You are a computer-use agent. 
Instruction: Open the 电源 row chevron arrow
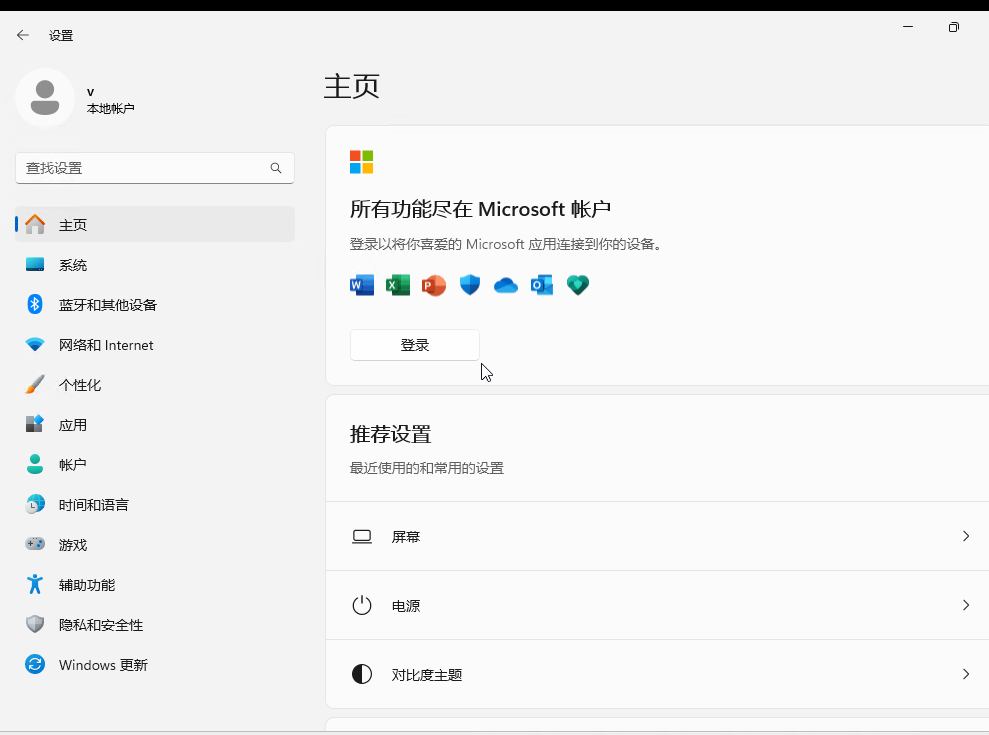click(965, 605)
